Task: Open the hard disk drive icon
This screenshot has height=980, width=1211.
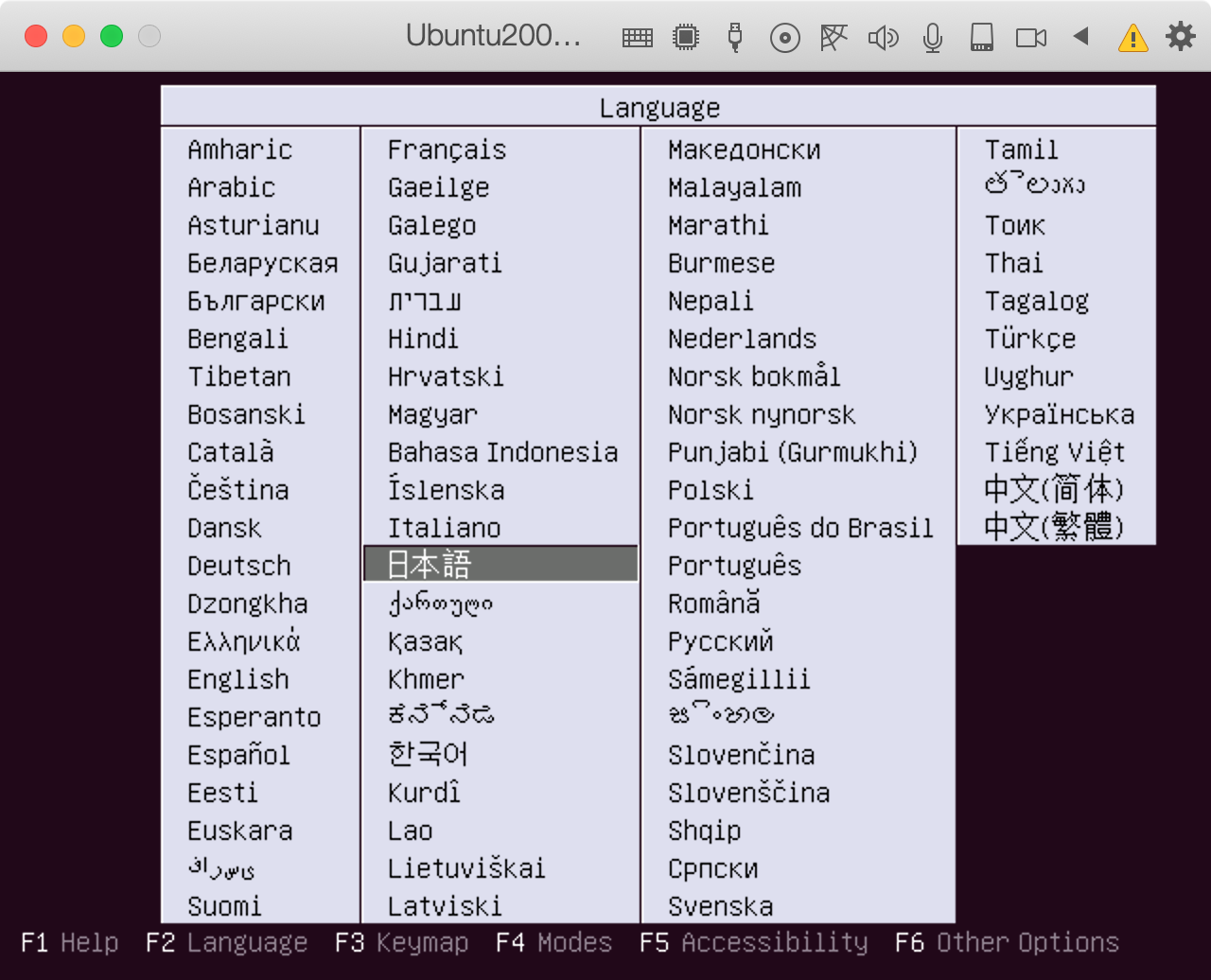Action: coord(982,38)
